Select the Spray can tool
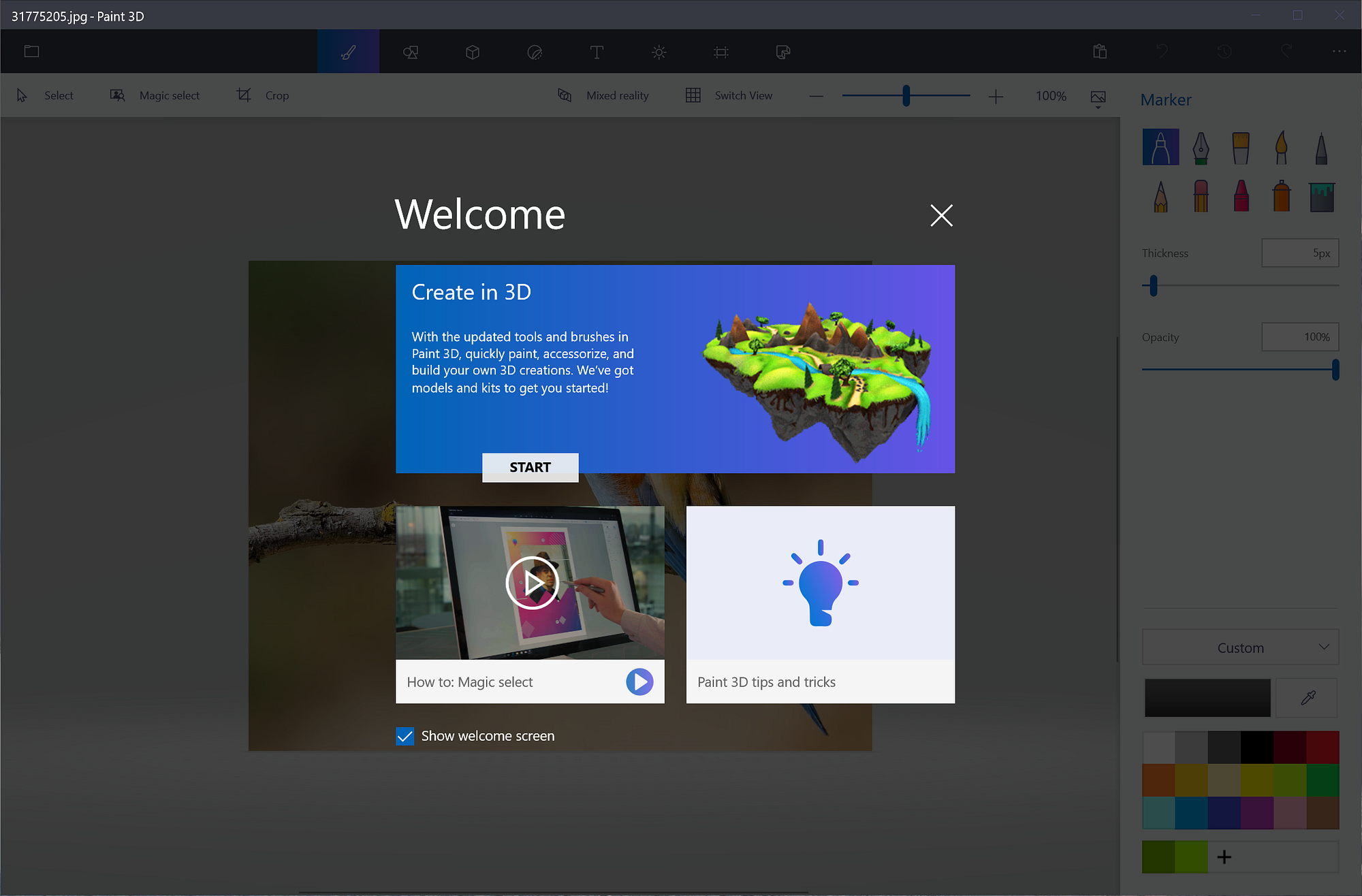1362x896 pixels. click(1280, 196)
